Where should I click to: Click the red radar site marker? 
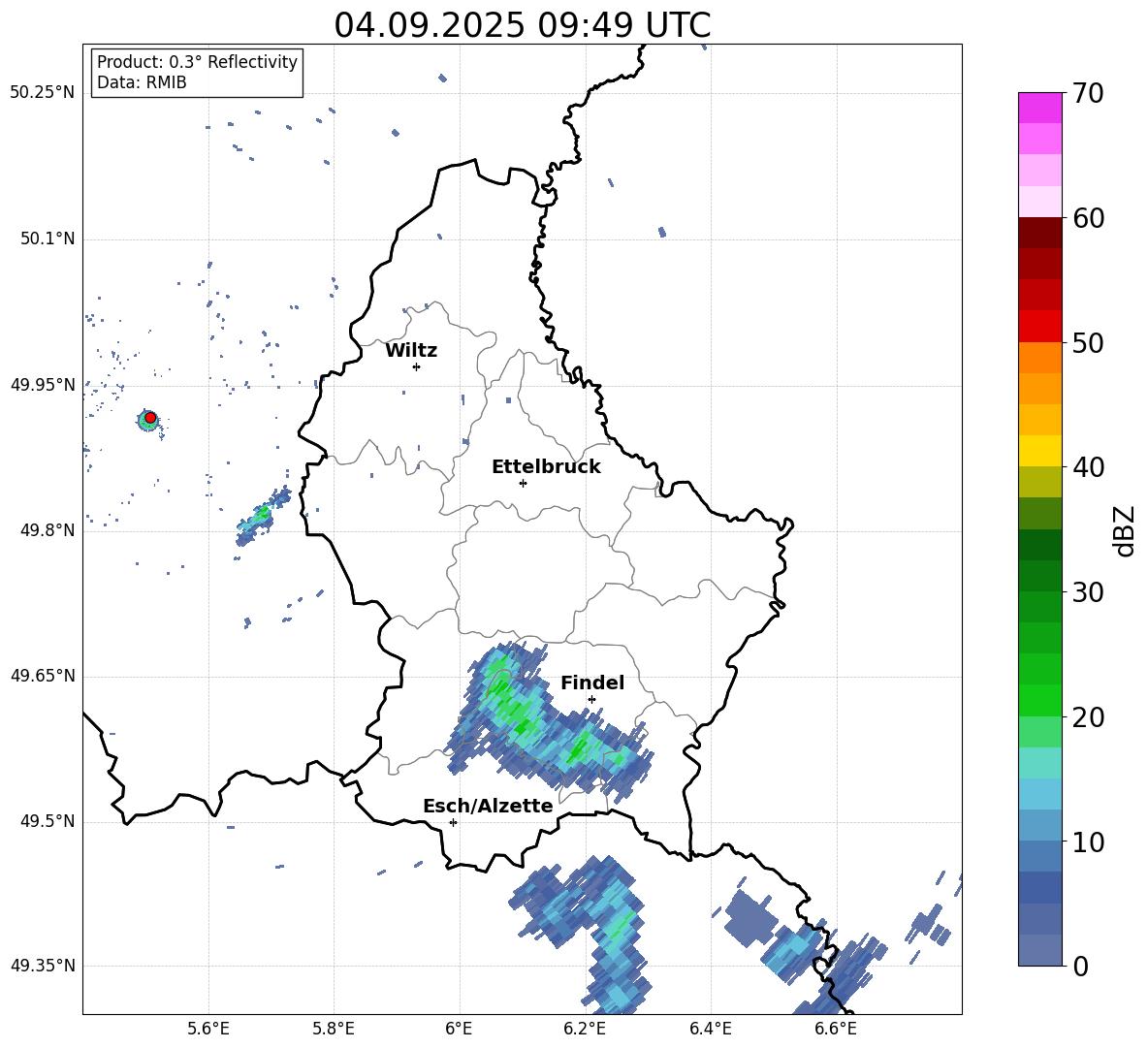(150, 418)
